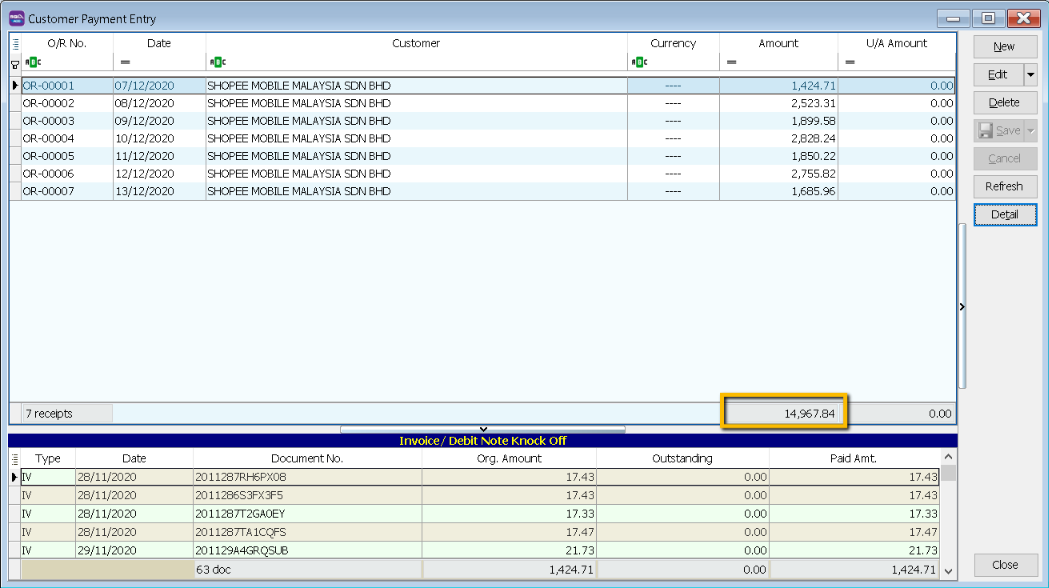
Task: Click the knock-off grid column chooser icon
Action: pos(15,459)
